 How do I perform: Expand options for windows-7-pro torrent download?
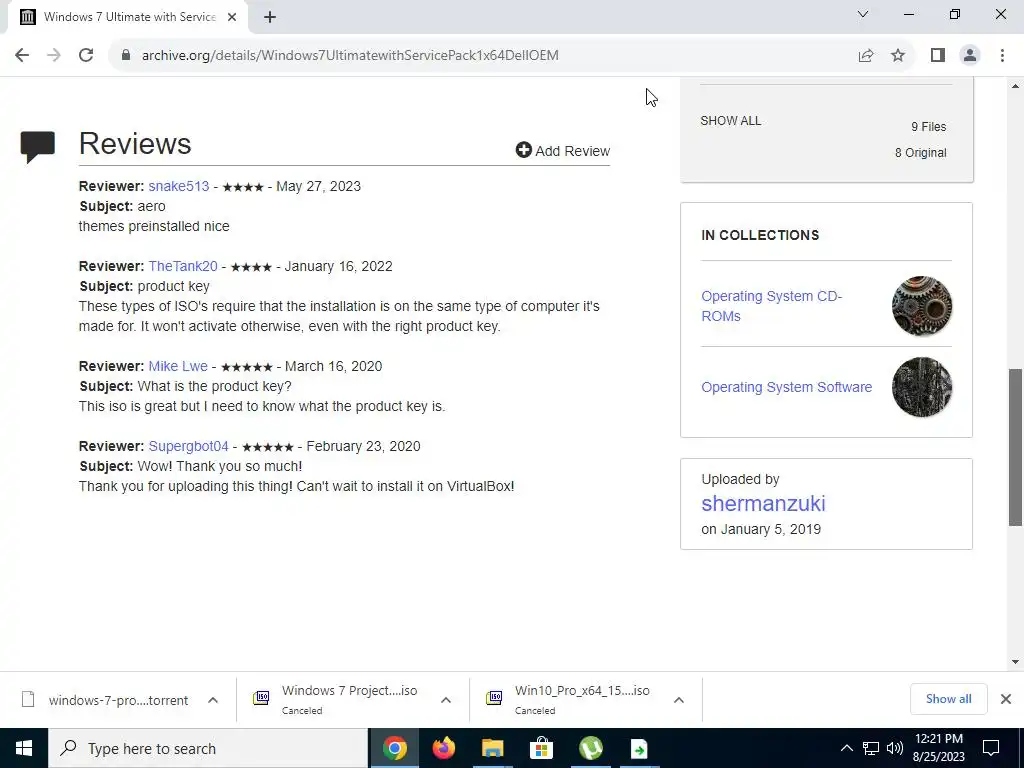coord(213,700)
